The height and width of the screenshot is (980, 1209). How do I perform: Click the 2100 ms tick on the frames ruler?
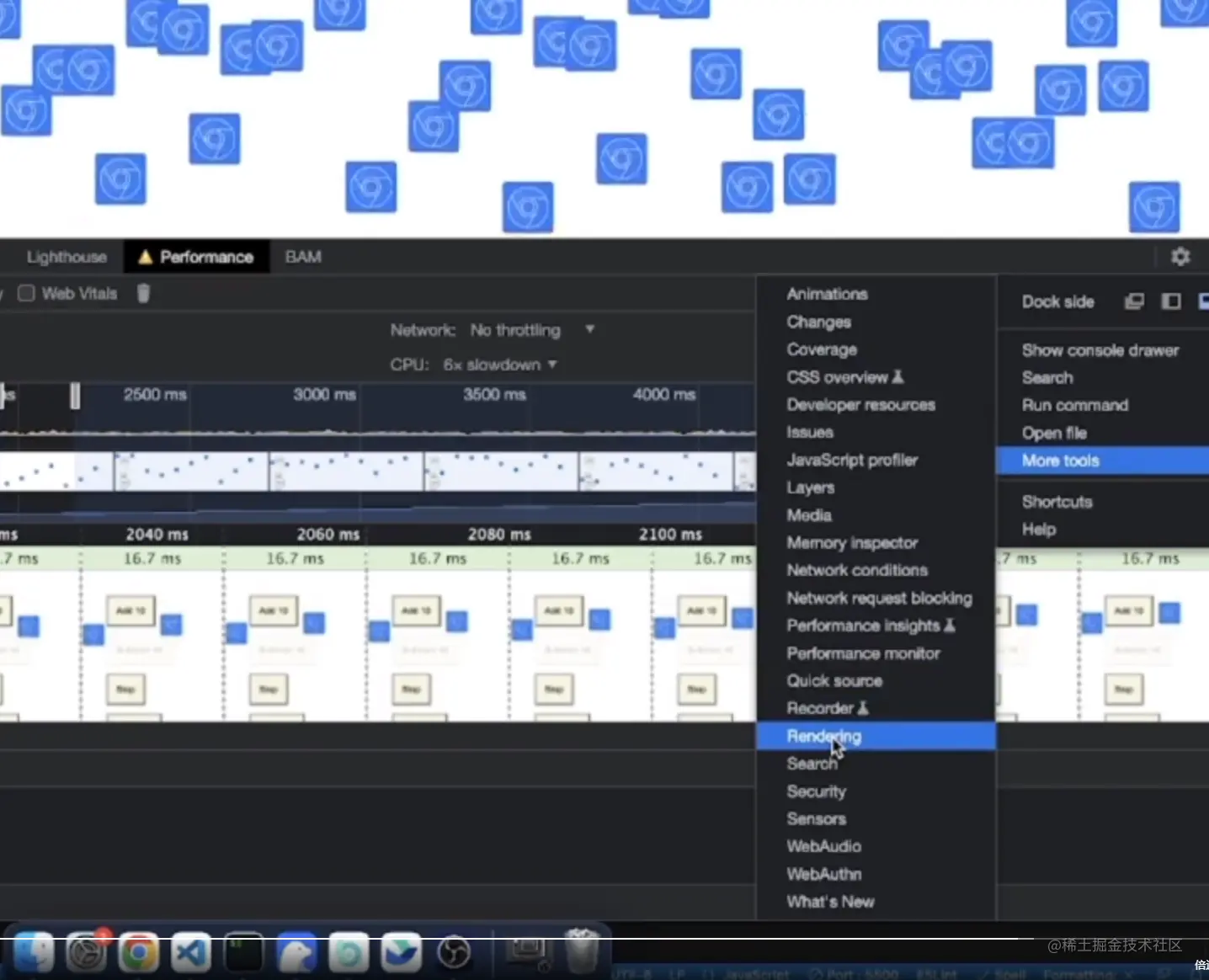tap(670, 534)
